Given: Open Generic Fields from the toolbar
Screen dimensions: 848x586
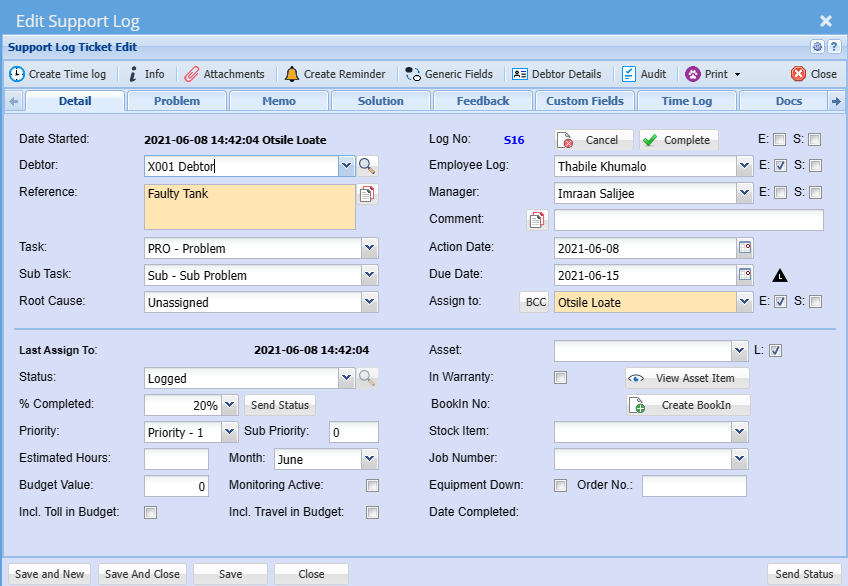Looking at the screenshot, I should (x=448, y=74).
